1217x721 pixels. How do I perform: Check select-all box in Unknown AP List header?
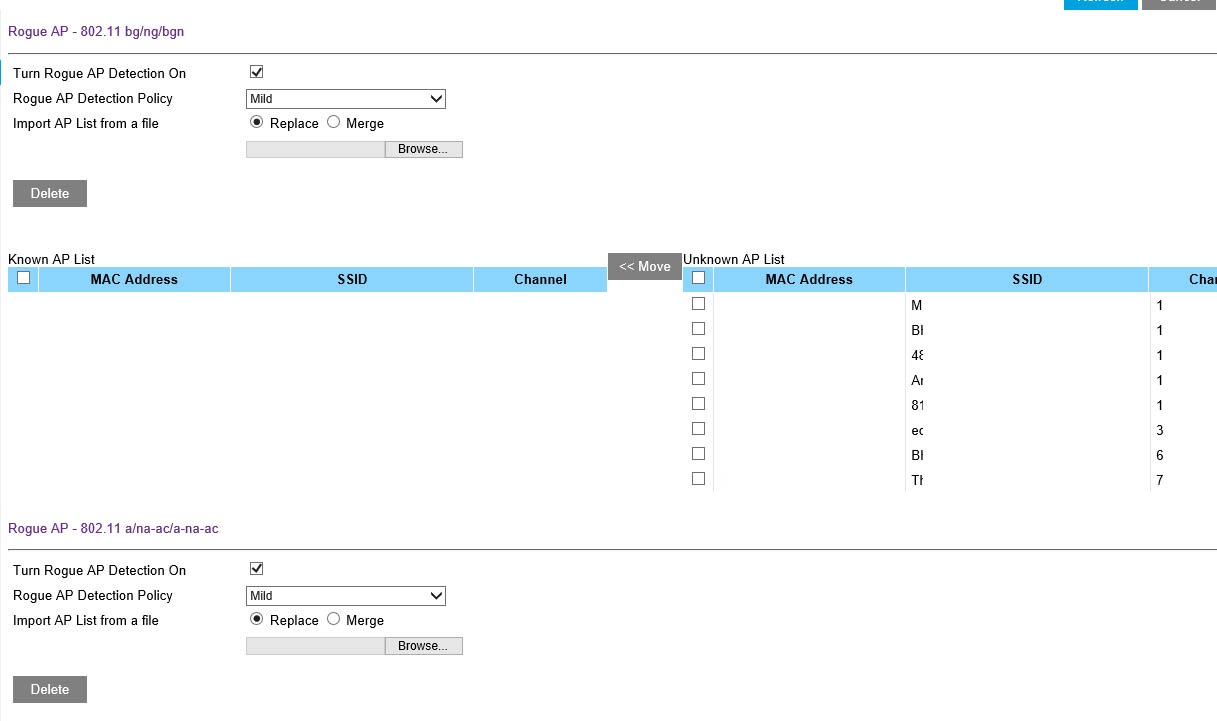click(699, 278)
